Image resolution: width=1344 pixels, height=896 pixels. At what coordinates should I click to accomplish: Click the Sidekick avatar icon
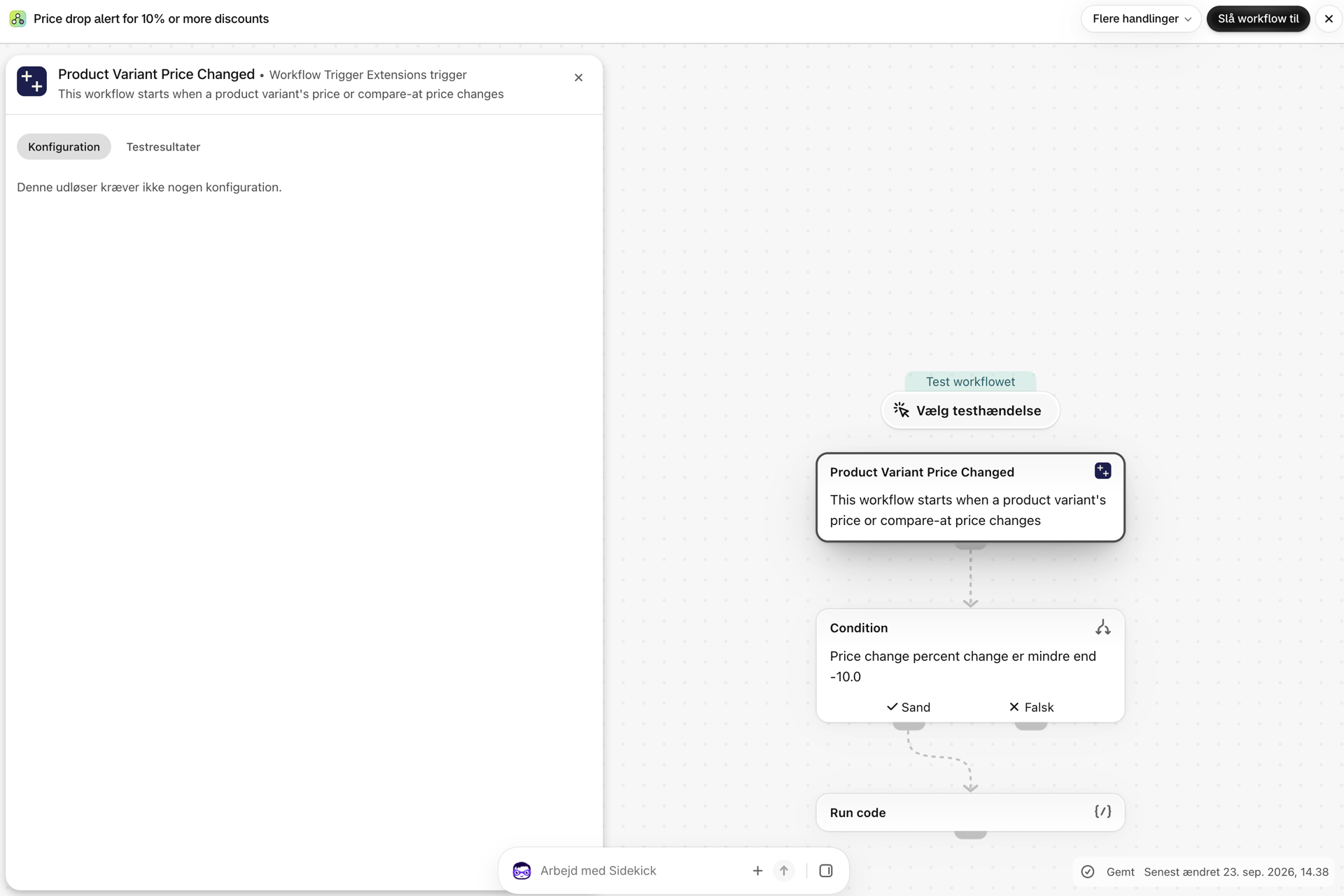click(521, 871)
